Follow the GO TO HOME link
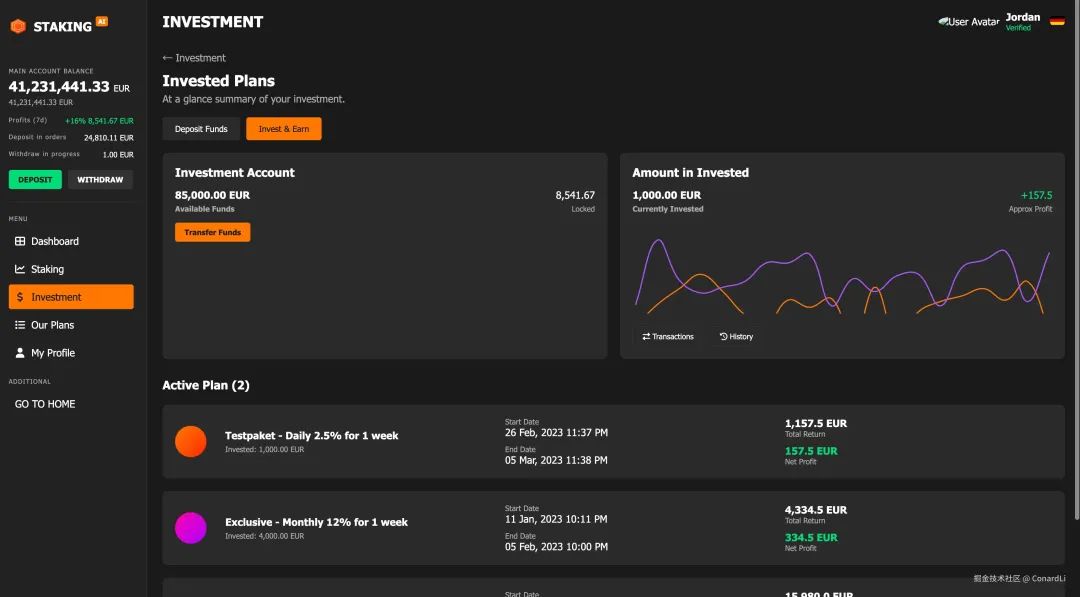This screenshot has height=597, width=1080. click(45, 404)
